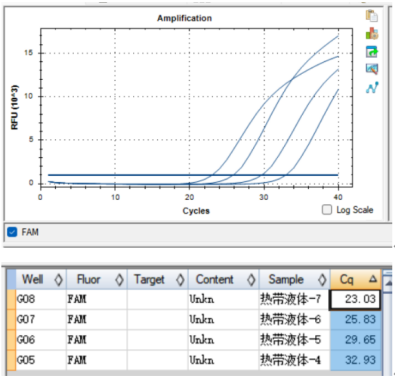Open the Target column filter diamond
This screenshot has height=378, width=396.
coord(180,280)
